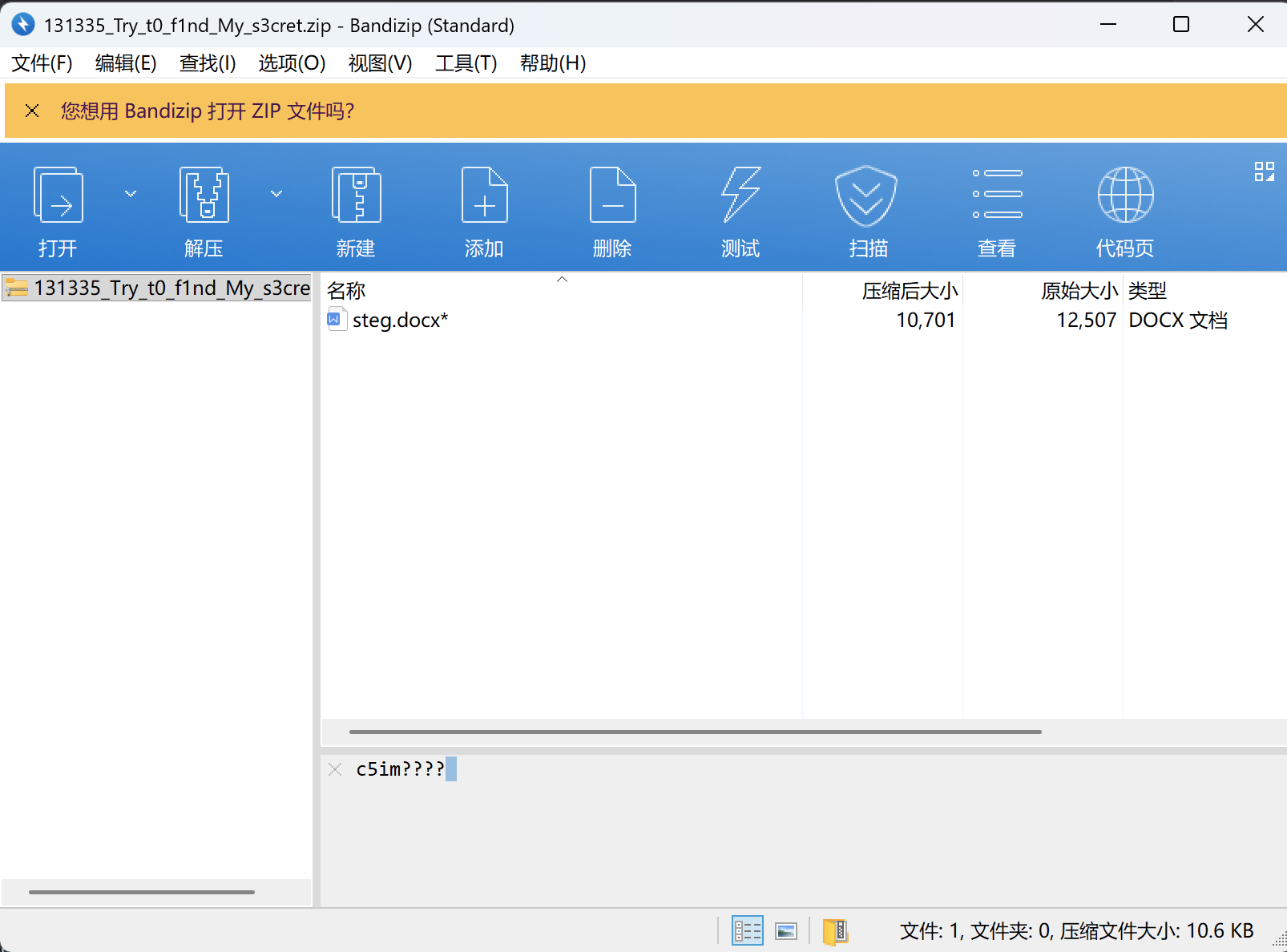The image size is (1287, 952).
Task: Select the 131335_Try_t0_f1nd_My_s3cre tree node
Action: [x=156, y=288]
